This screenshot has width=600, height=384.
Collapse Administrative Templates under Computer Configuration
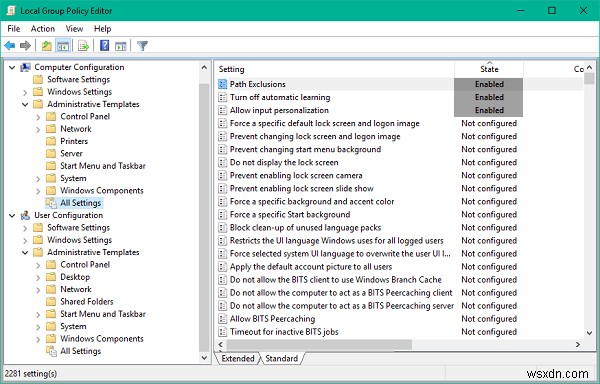(25, 104)
